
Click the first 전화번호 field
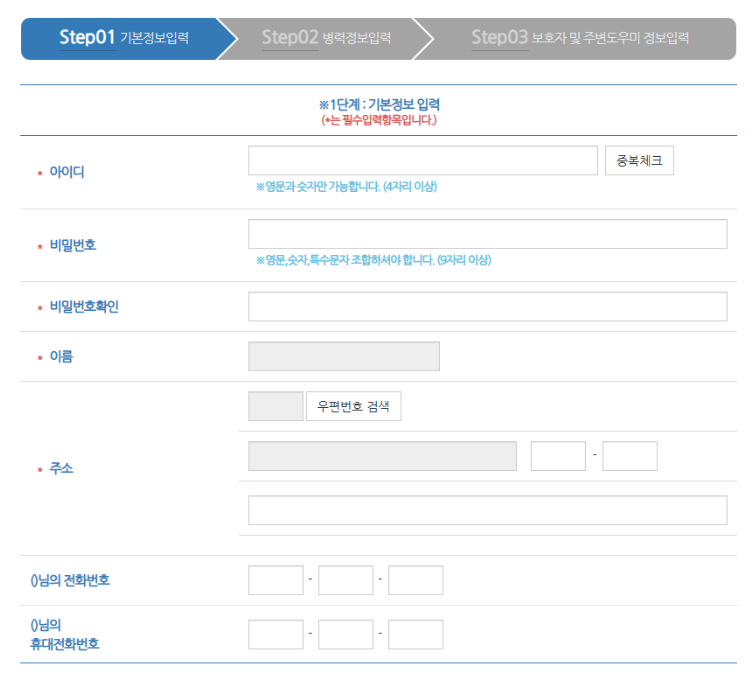(x=276, y=580)
